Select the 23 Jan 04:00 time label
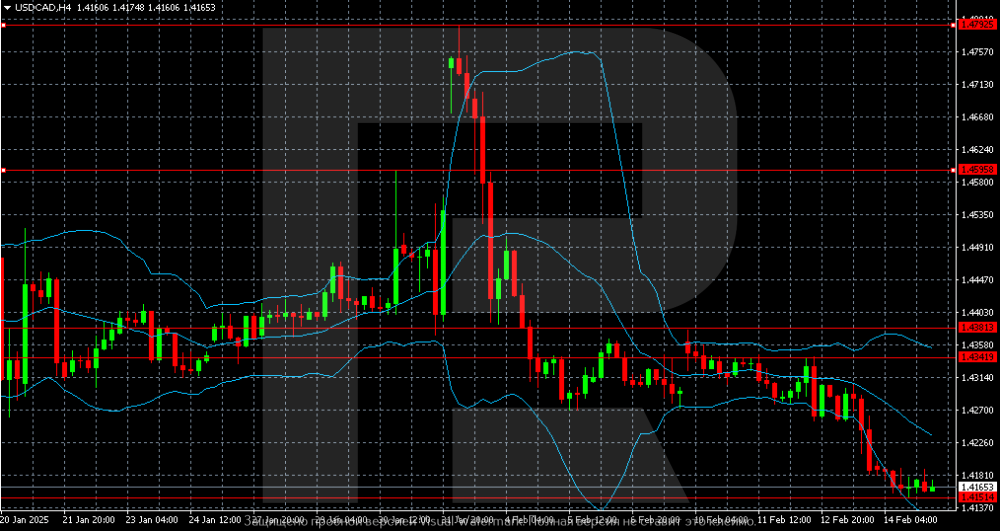 (151, 521)
